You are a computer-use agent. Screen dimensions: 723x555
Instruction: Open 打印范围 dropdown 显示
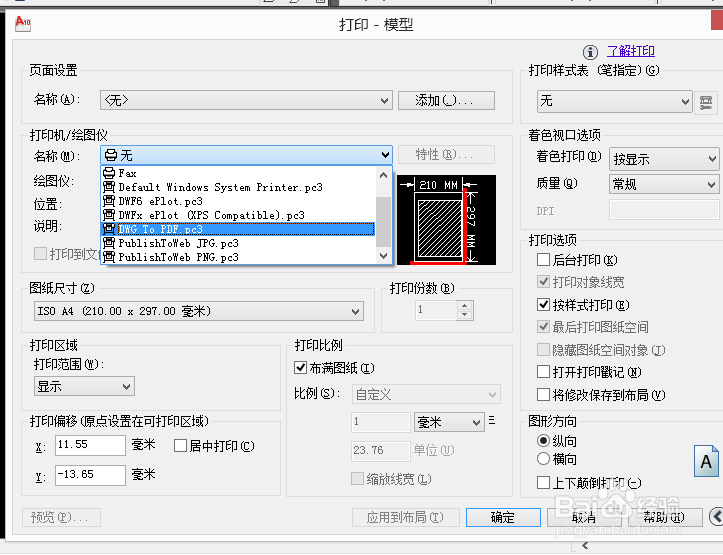84,386
